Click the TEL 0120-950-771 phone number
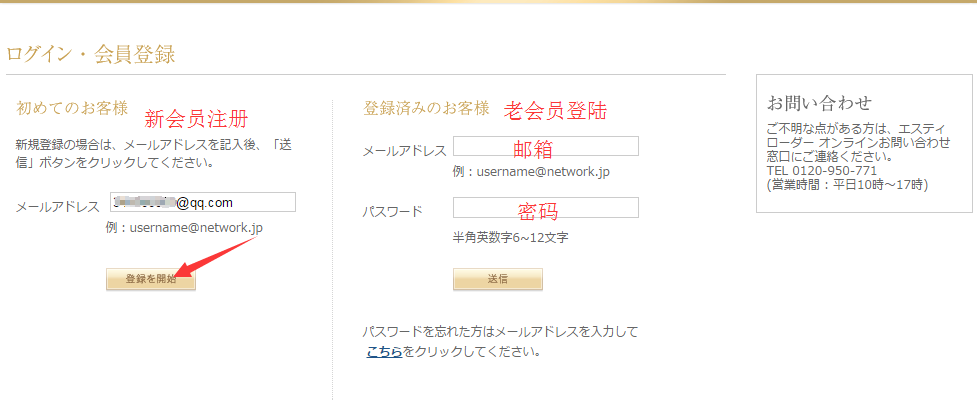This screenshot has width=977, height=413. [x=822, y=170]
